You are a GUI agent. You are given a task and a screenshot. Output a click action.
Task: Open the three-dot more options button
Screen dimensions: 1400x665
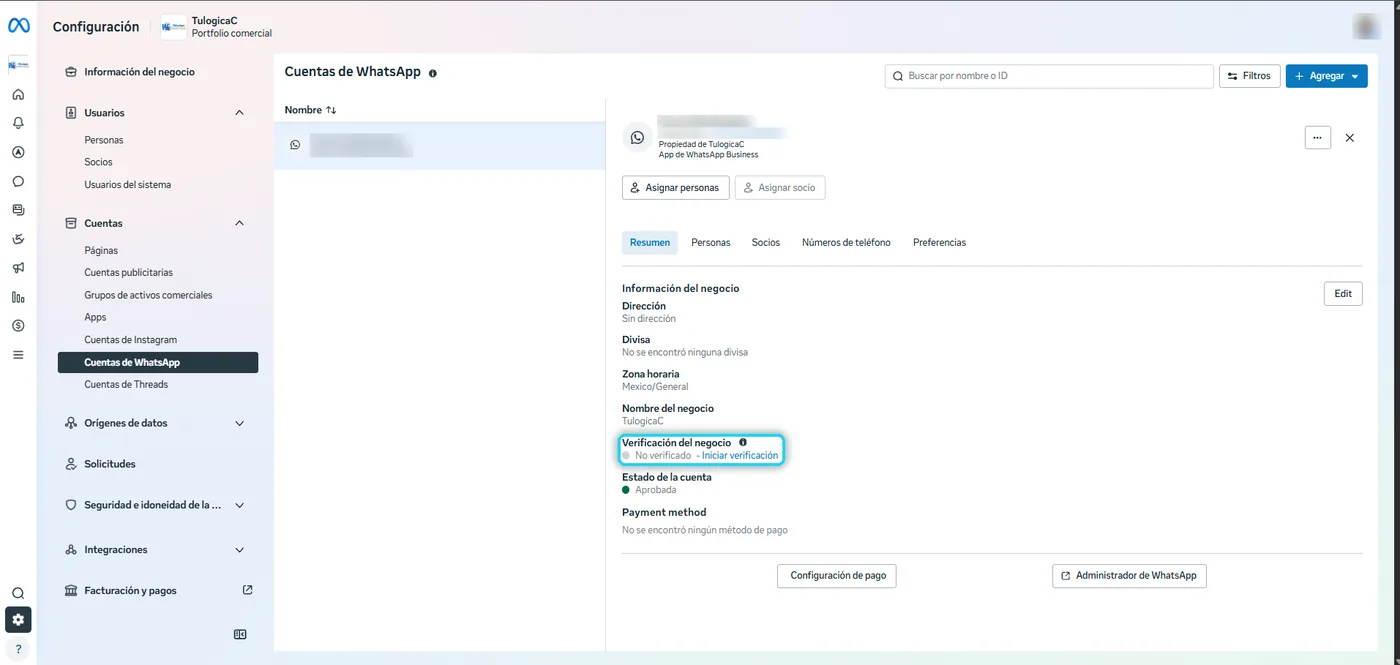pos(1318,137)
